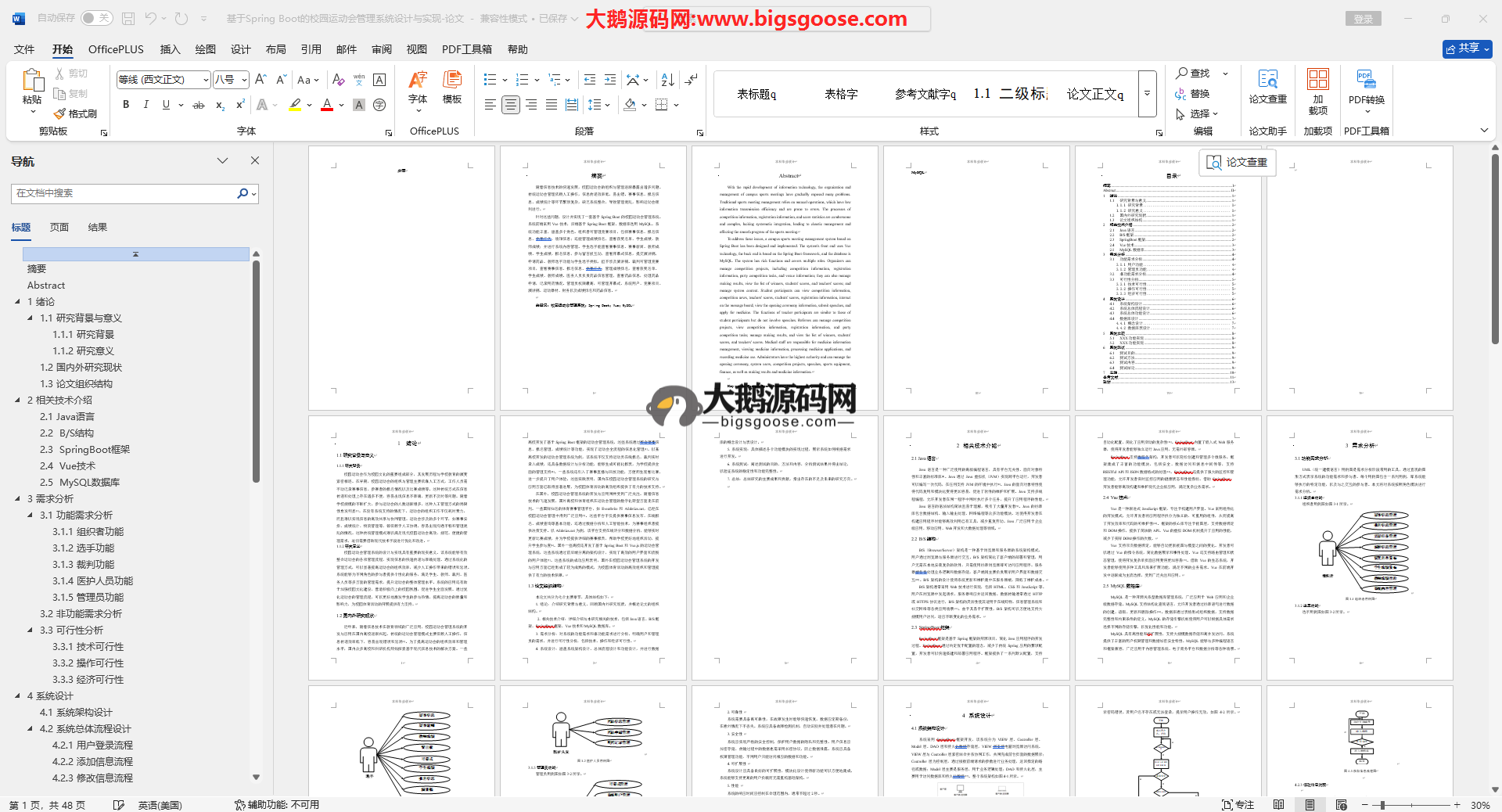Toggle the AutoSave switch
Image resolution: width=1502 pixels, height=812 pixels.
96,18
